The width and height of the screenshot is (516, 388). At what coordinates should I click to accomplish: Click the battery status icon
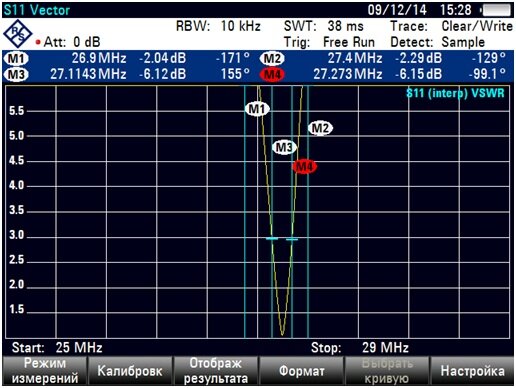tap(495, 10)
